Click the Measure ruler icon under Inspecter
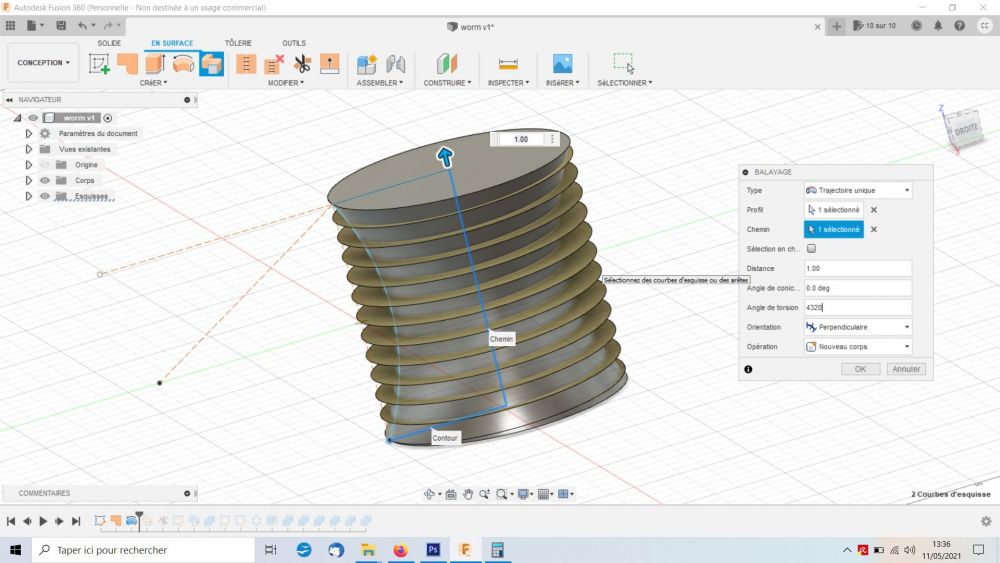Viewport: 1000px width, 563px height. (508, 64)
